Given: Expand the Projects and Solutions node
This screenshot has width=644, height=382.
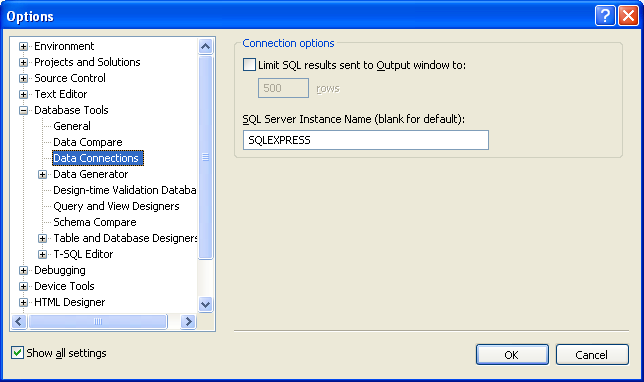Looking at the screenshot, I should click(x=23, y=62).
